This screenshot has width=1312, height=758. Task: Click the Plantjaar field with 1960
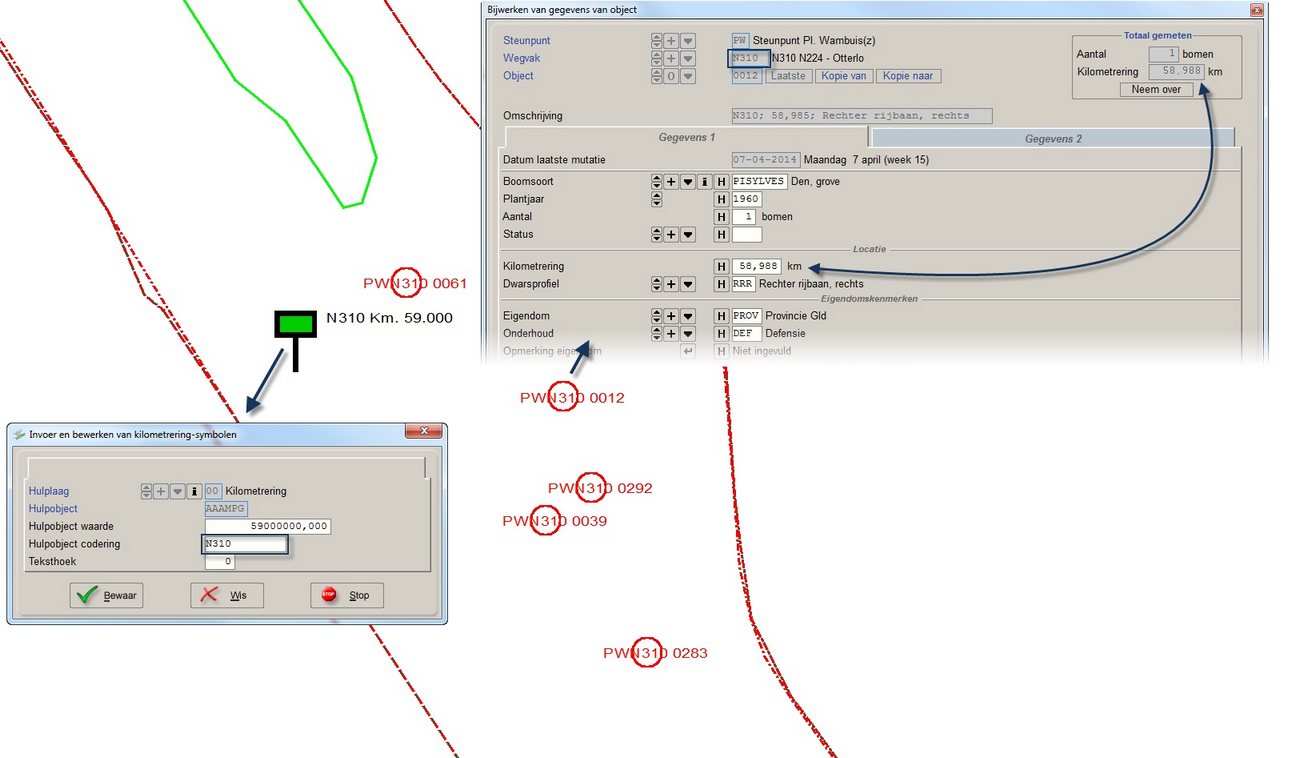pos(747,199)
